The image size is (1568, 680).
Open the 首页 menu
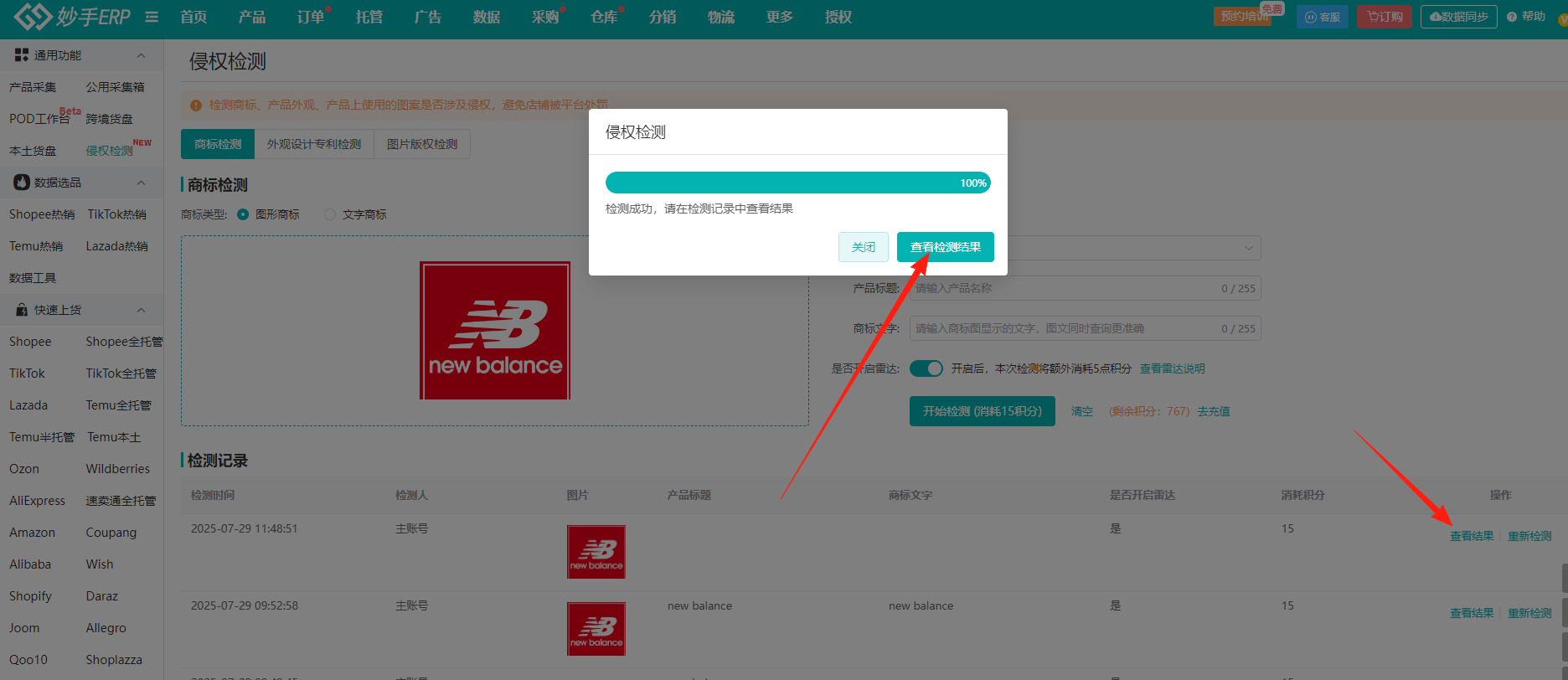pos(193,17)
